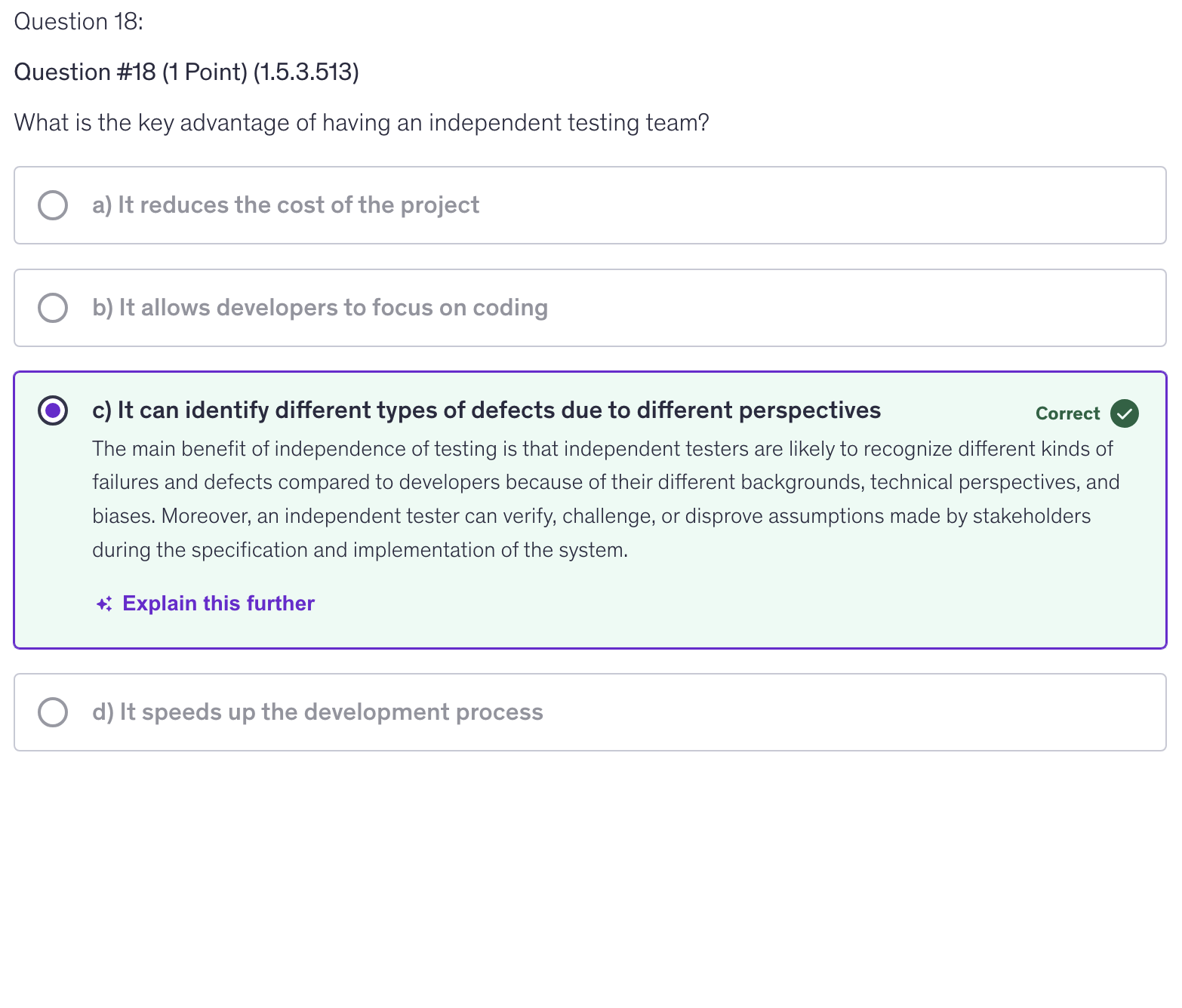Click the 'Question #18' title text
This screenshot has height=1008, width=1182.
[x=85, y=72]
